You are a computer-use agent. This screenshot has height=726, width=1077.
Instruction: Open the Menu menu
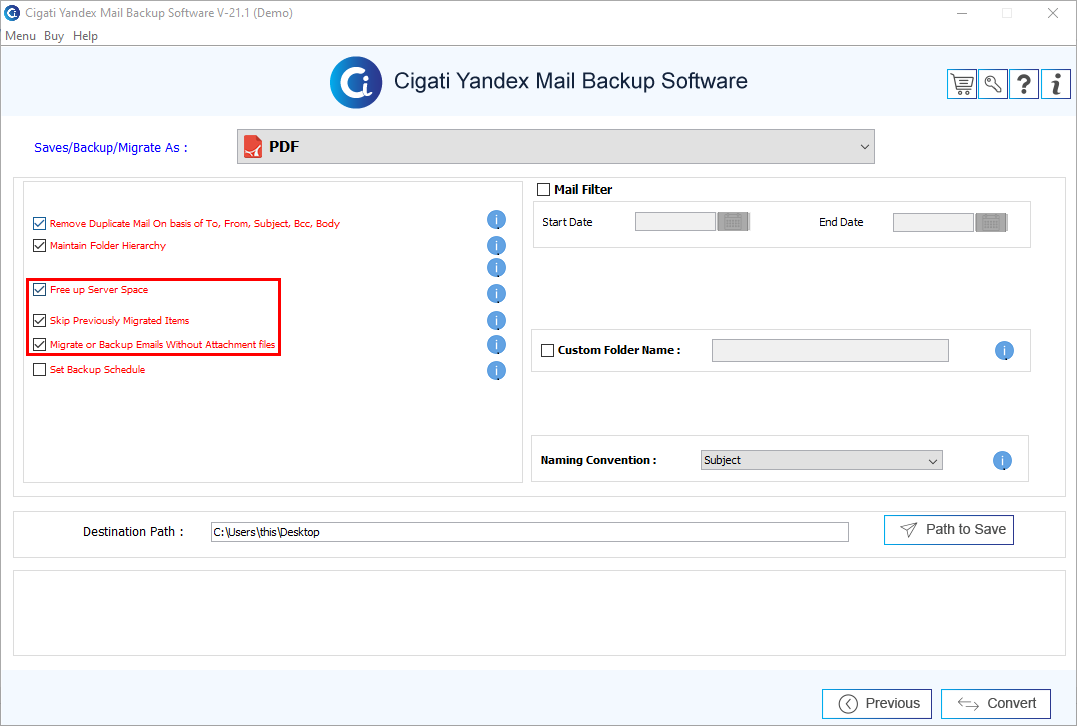click(x=21, y=36)
